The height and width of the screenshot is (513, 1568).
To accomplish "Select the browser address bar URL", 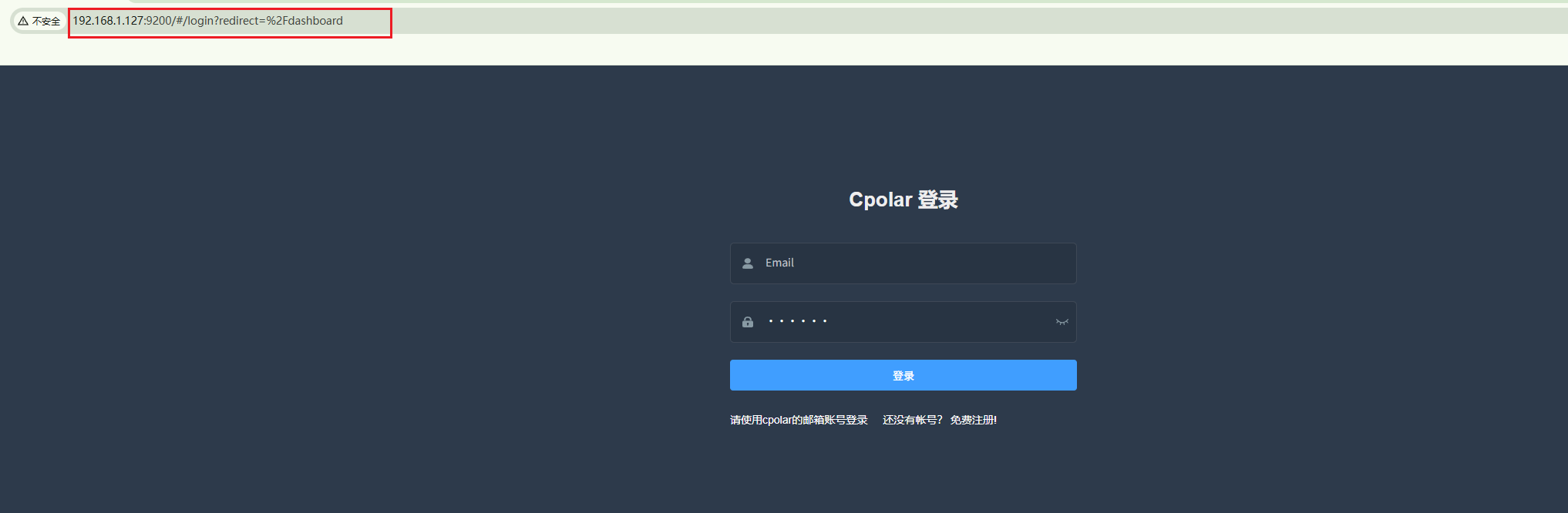I will [x=208, y=21].
